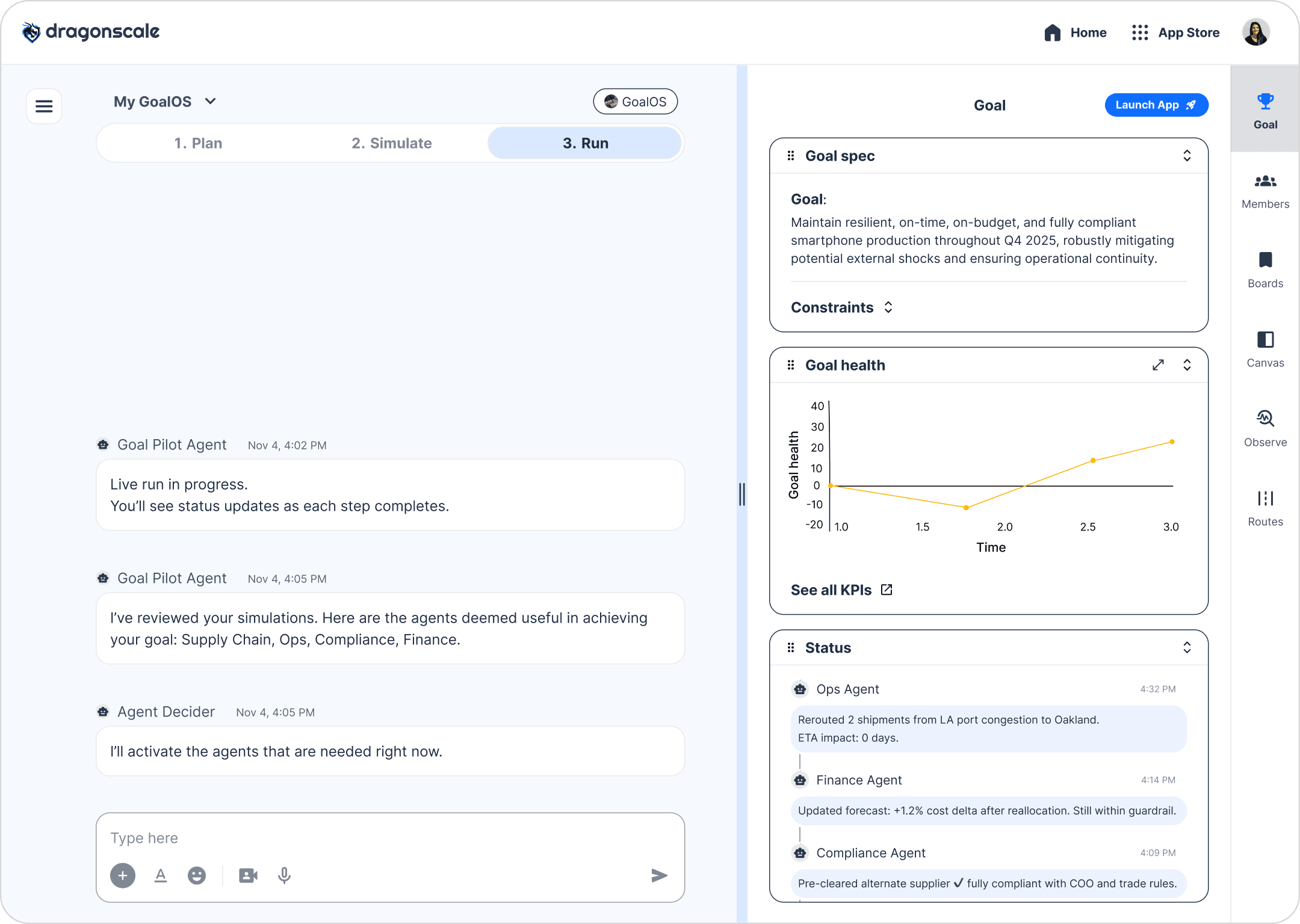1300x924 pixels.
Task: Click the video camera icon
Action: point(248,875)
